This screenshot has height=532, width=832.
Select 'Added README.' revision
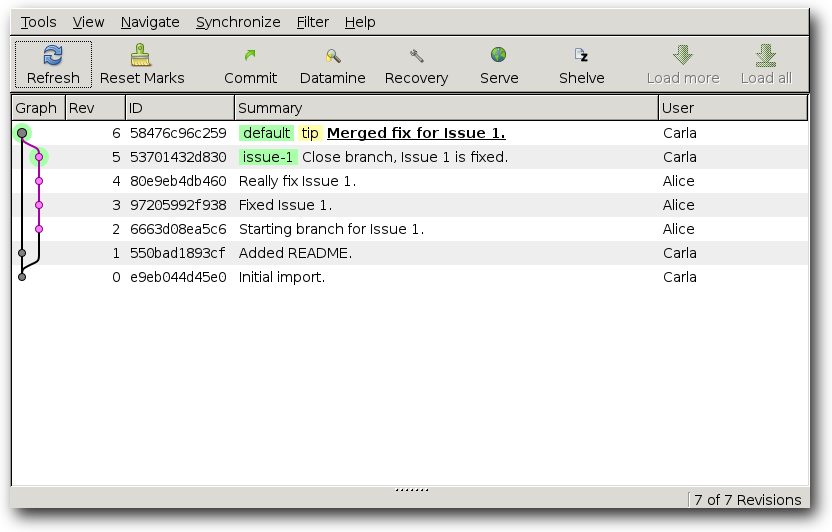click(x=295, y=253)
